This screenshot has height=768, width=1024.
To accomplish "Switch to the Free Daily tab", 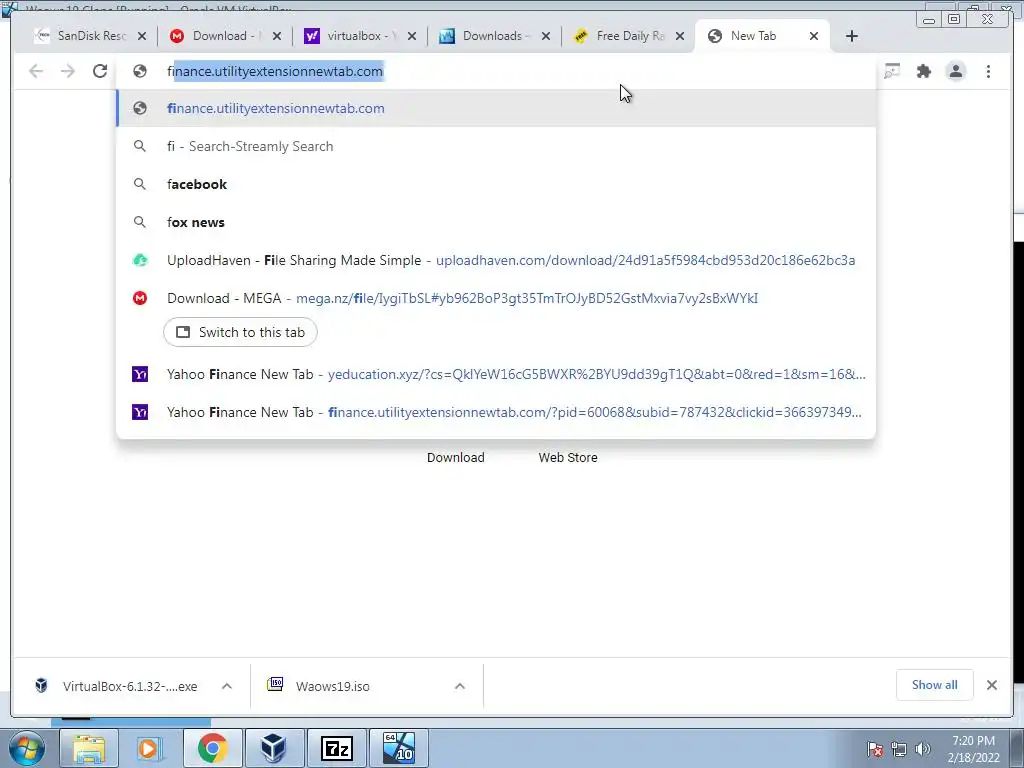I will click(628, 36).
